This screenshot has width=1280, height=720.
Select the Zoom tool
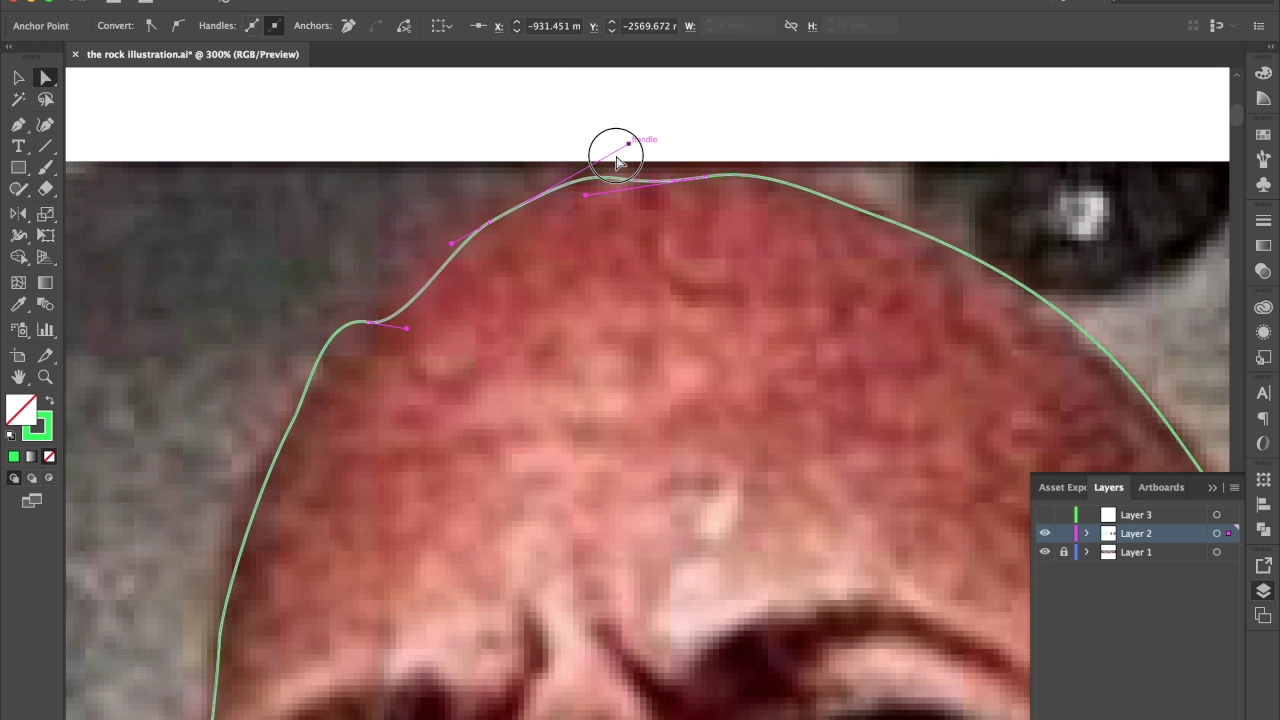(x=45, y=377)
